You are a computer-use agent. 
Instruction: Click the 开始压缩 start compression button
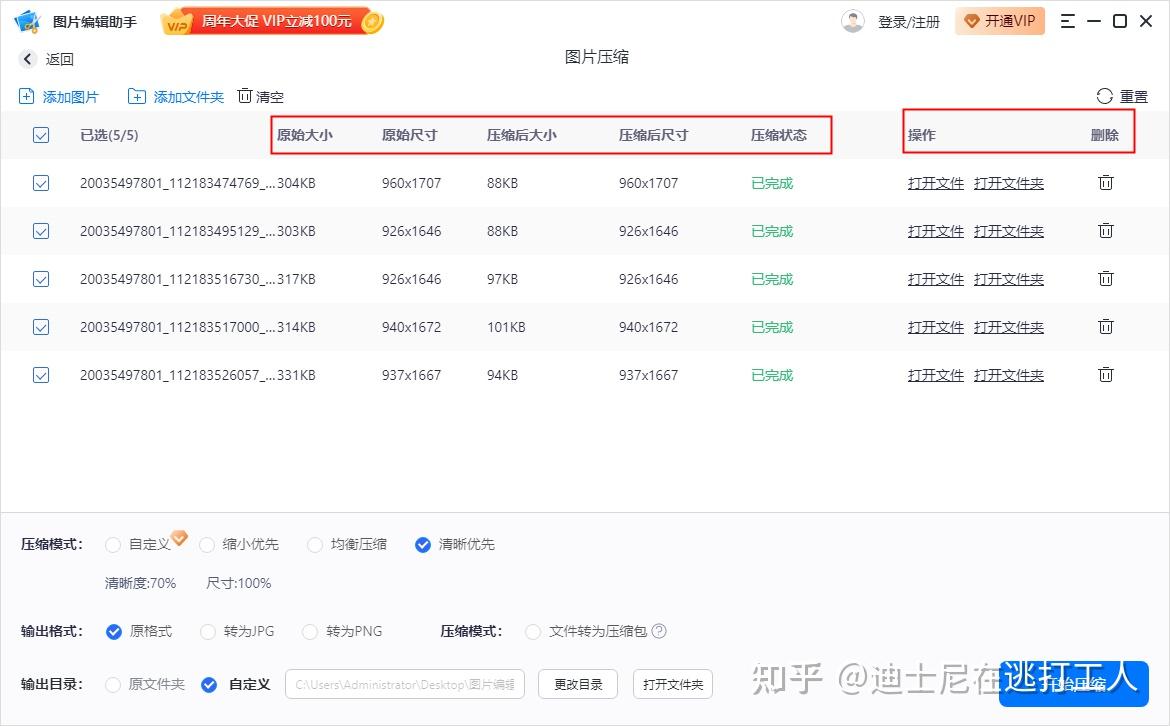(x=1074, y=683)
